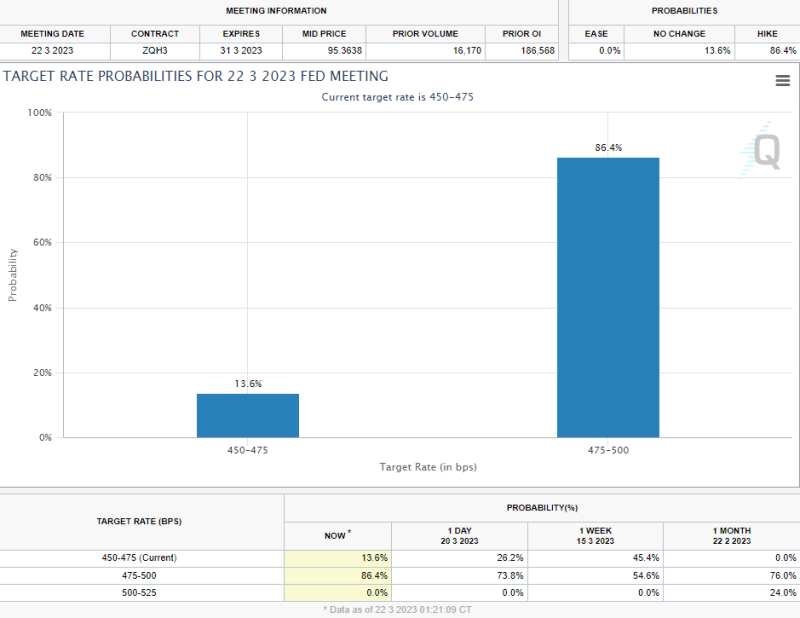
Task: Click the ZQH3 contract cell
Action: (x=155, y=51)
